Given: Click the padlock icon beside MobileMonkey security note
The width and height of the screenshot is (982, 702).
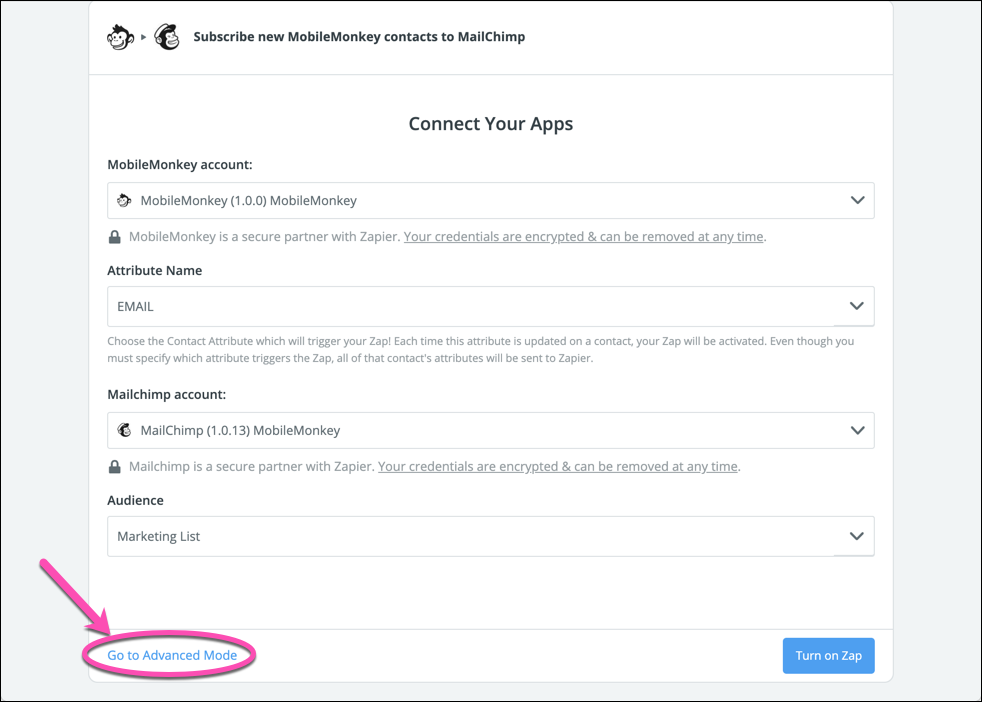Looking at the screenshot, I should [x=115, y=237].
